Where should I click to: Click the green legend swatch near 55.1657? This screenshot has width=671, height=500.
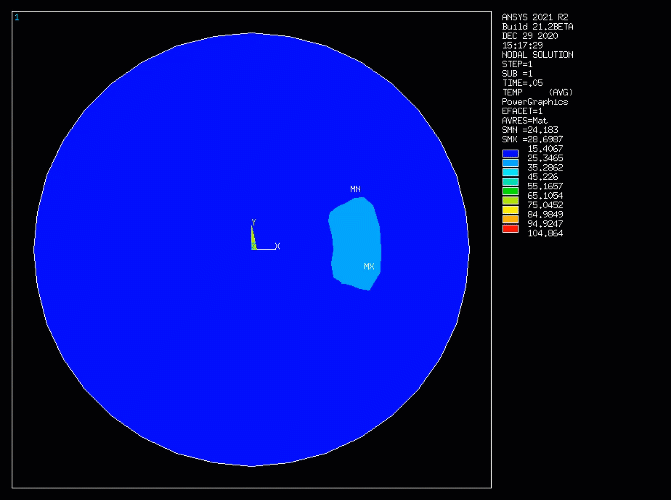[x=510, y=191]
